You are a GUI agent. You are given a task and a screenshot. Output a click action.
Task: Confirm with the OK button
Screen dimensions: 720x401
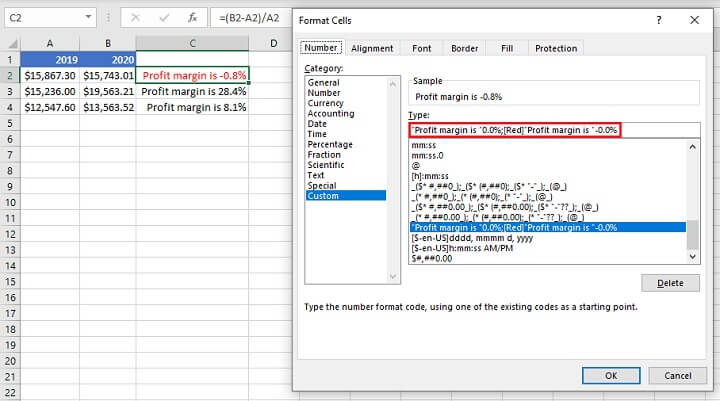pos(611,375)
